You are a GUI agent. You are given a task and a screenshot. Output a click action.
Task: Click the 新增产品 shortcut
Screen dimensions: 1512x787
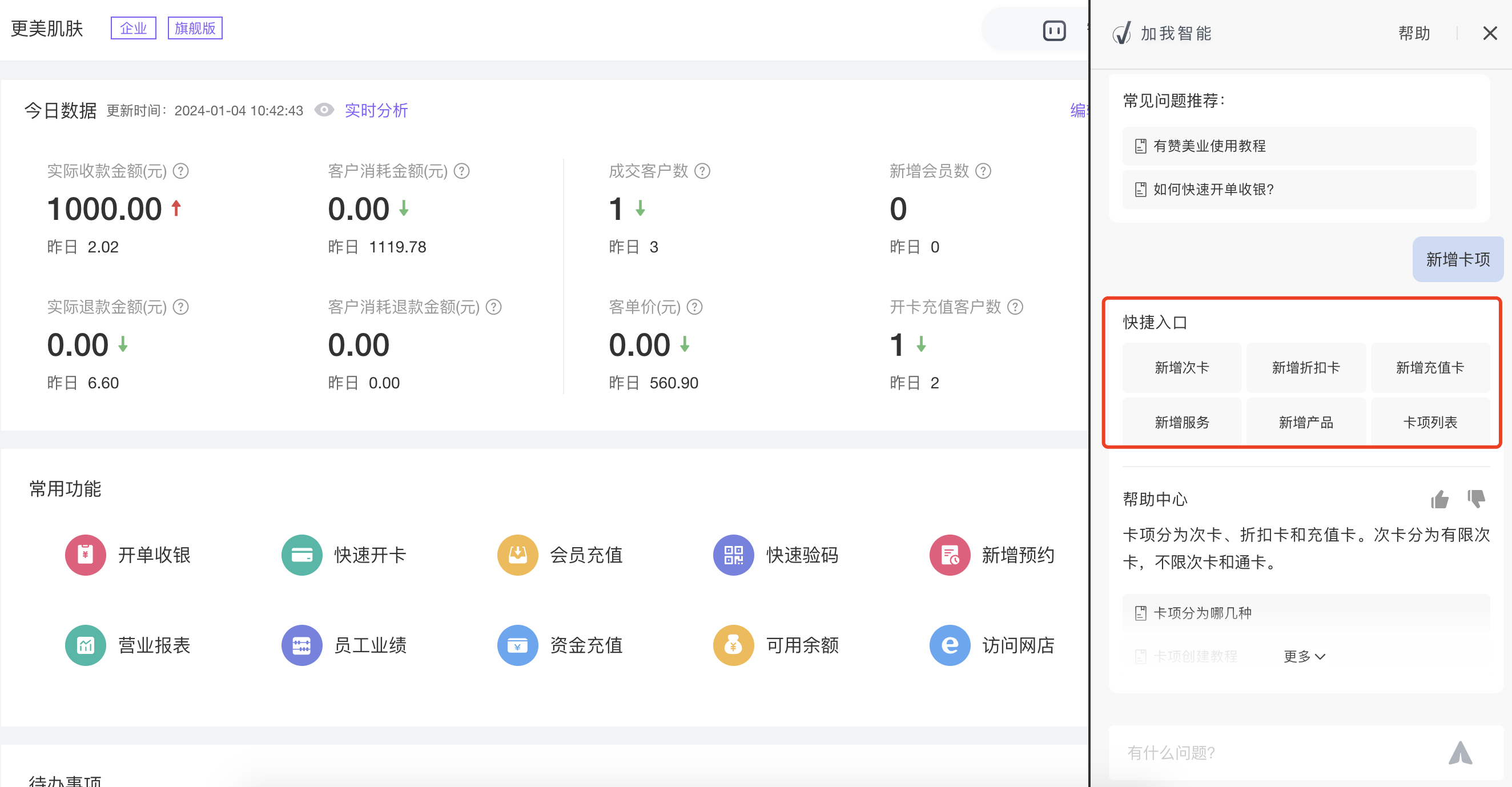point(1306,422)
